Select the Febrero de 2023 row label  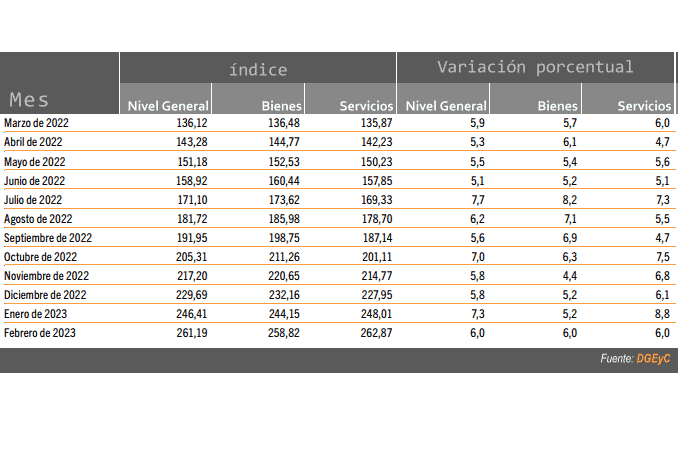[40, 333]
